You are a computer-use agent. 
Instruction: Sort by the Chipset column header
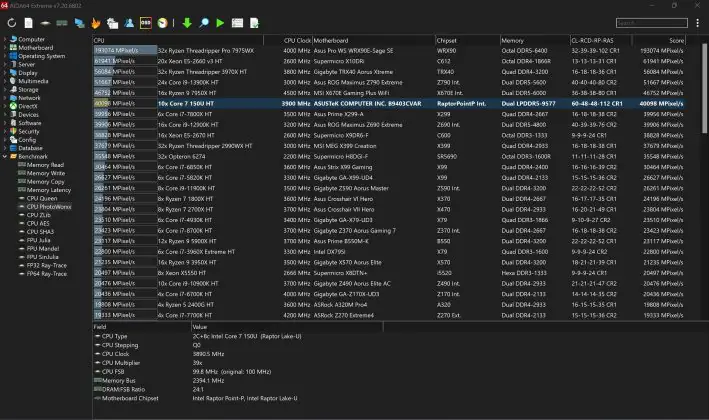(467, 40)
